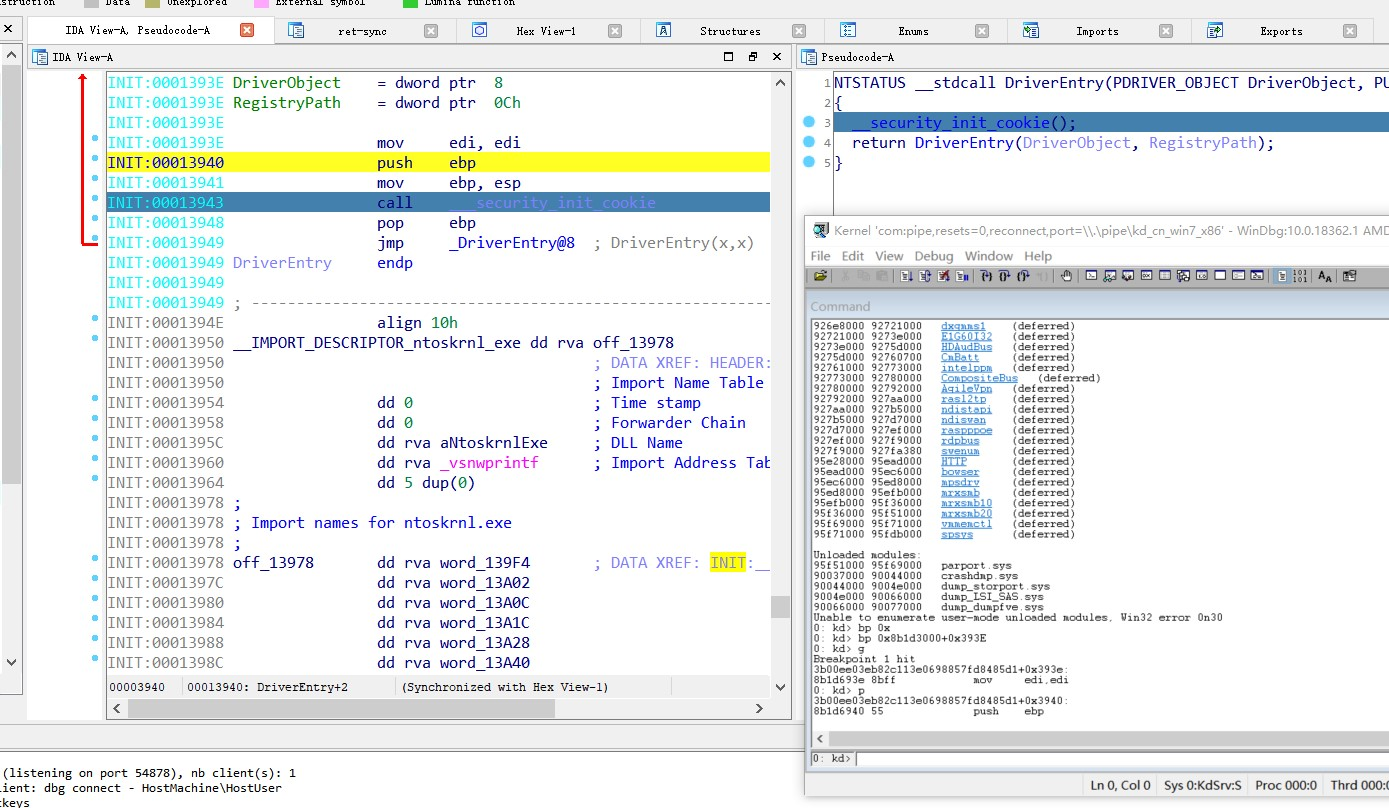Switch to the Structures tab
Screen dimensions: 1389x808
pos(729,31)
